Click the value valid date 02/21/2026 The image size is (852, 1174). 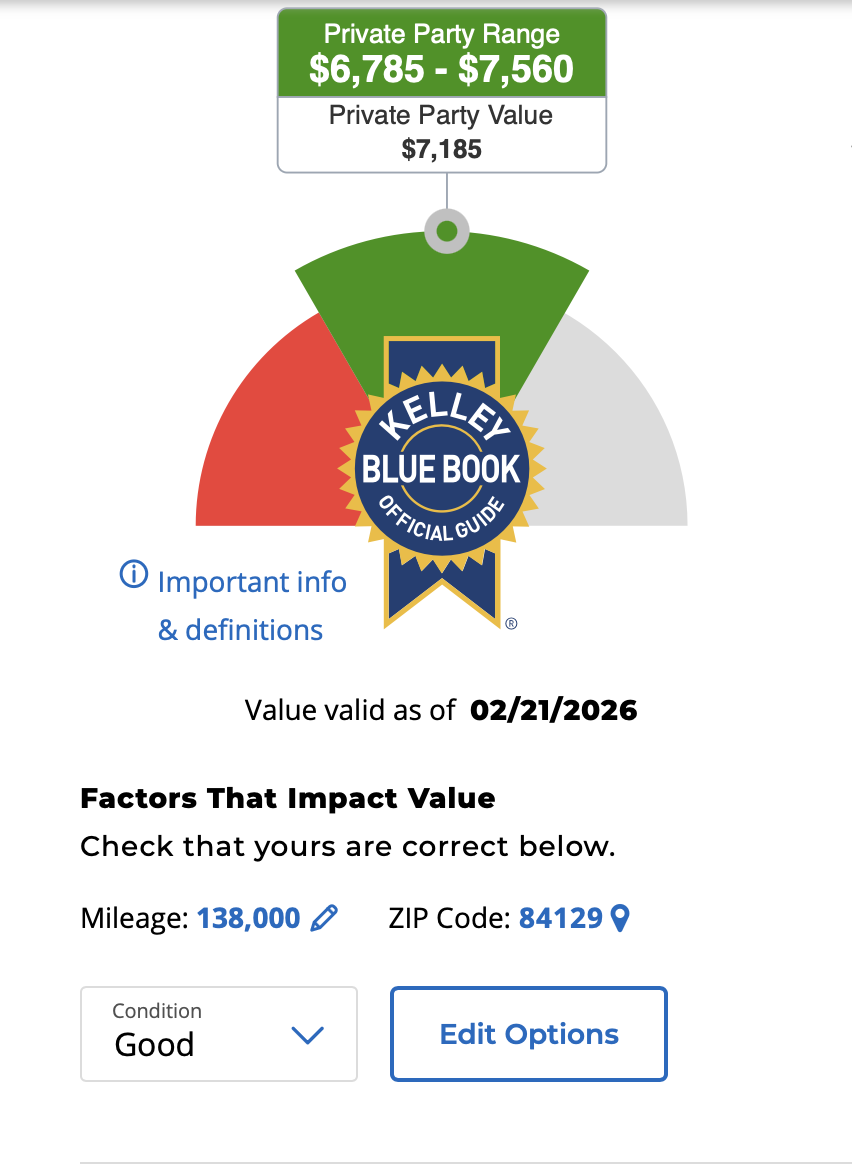coord(553,710)
